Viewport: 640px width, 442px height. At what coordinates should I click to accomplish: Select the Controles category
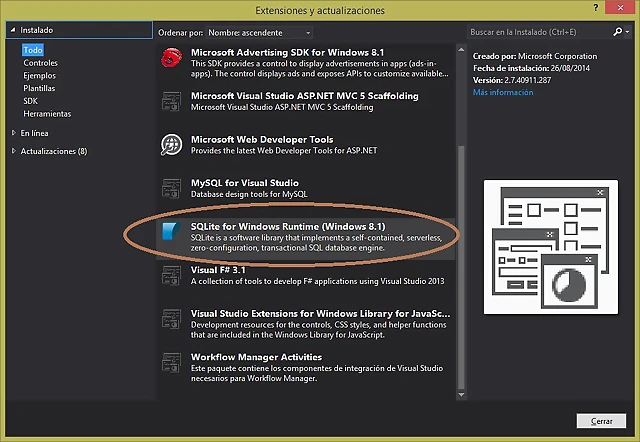coord(40,63)
